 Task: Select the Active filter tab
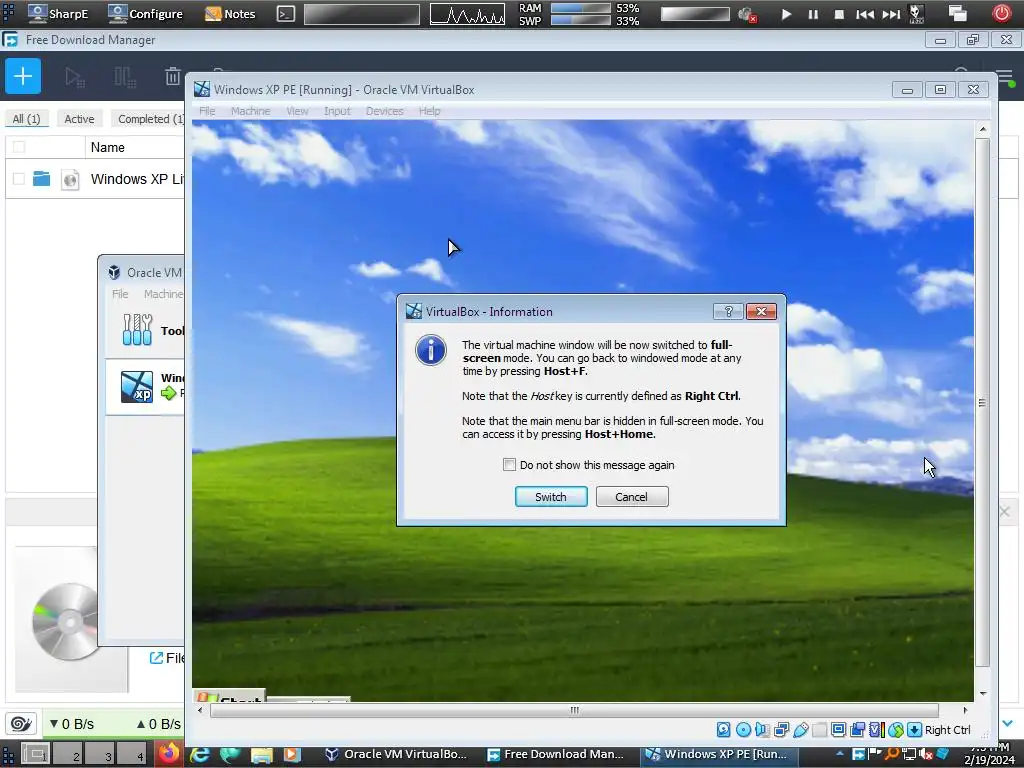tap(79, 119)
